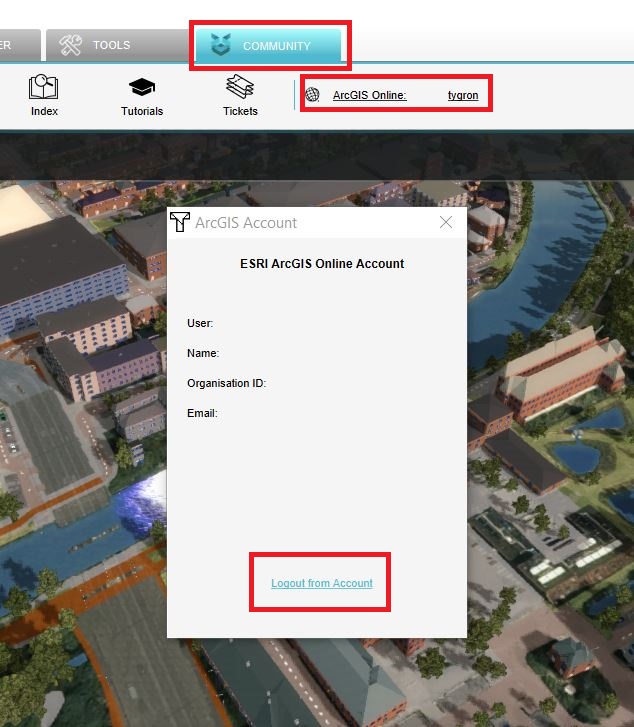This screenshot has height=727, width=634.
Task: Select the COMMUNITY tab label
Action: click(x=276, y=46)
